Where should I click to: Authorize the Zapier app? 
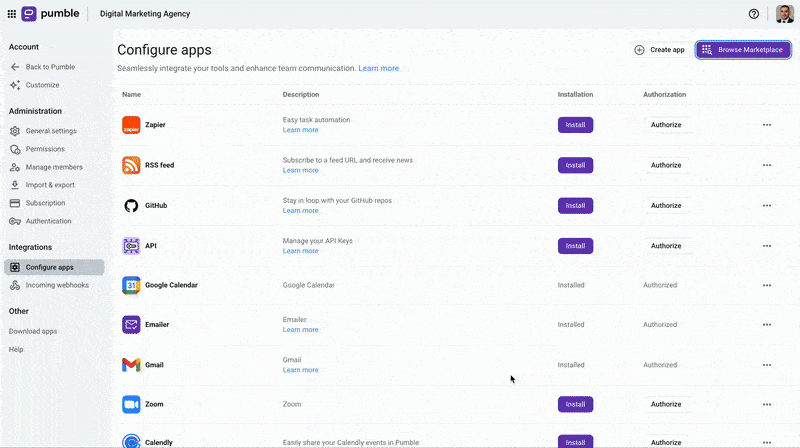(x=666, y=125)
